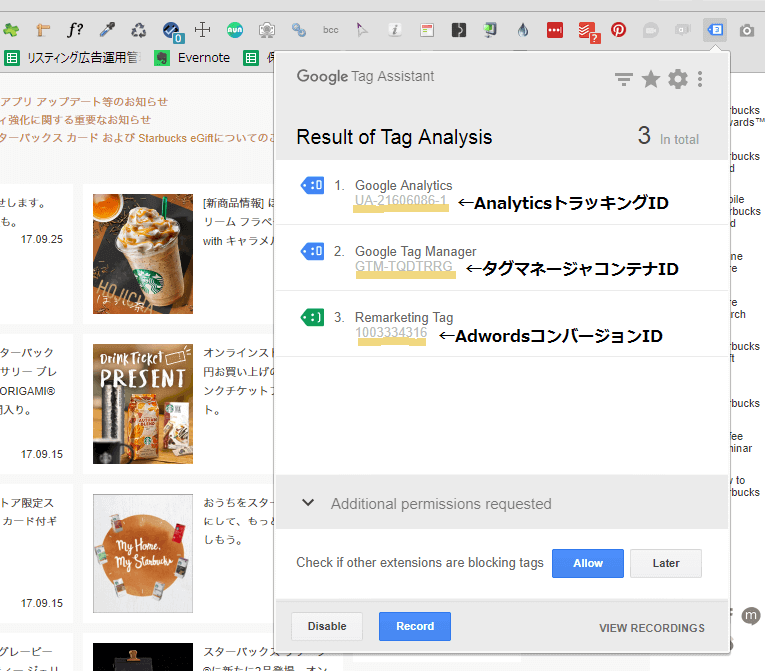
Task: Click the bcc extension icon
Action: tap(330, 30)
